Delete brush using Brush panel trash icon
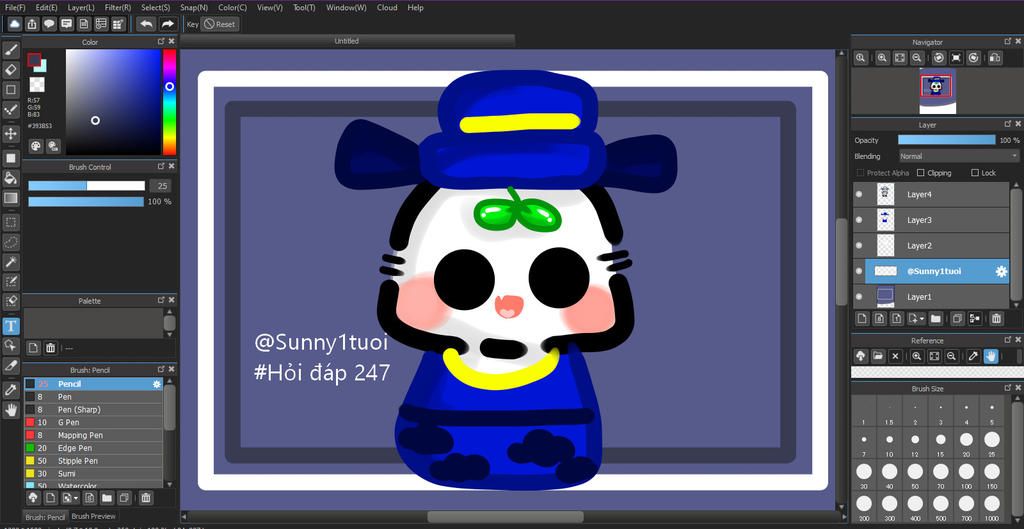The width and height of the screenshot is (1024, 529). point(146,498)
